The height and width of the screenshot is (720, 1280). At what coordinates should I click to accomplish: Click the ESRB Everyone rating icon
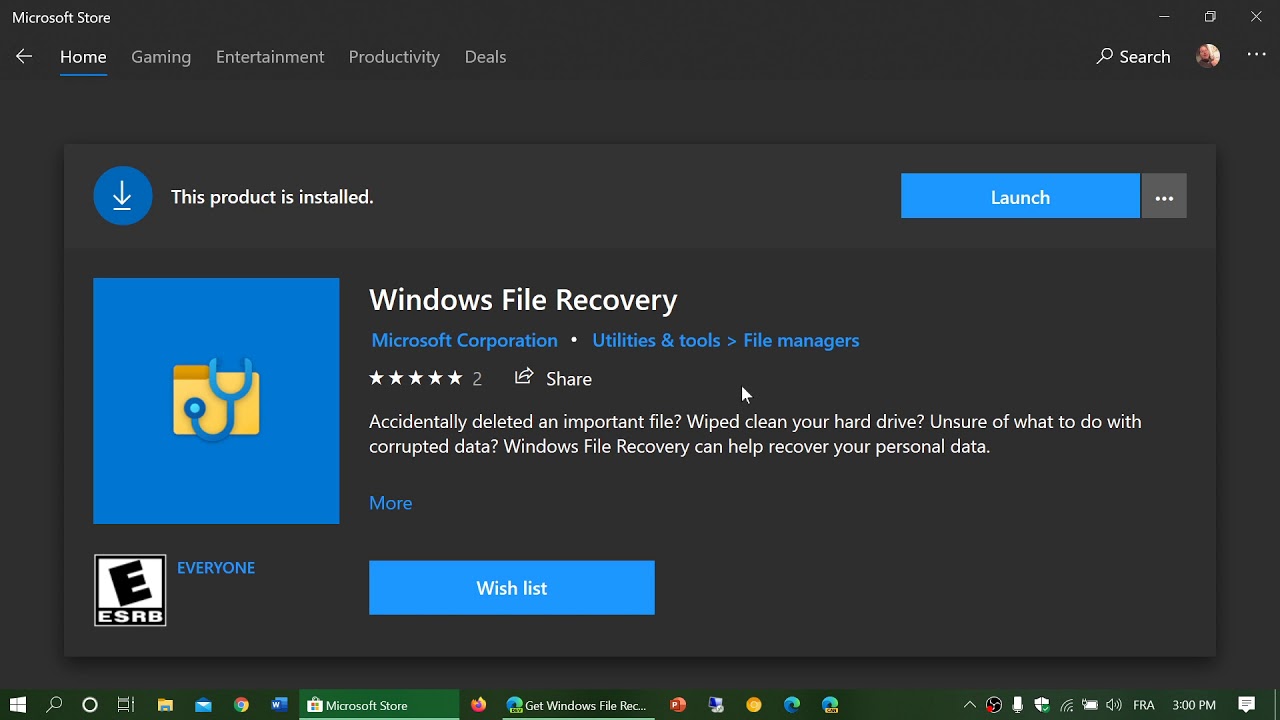pyautogui.click(x=130, y=590)
